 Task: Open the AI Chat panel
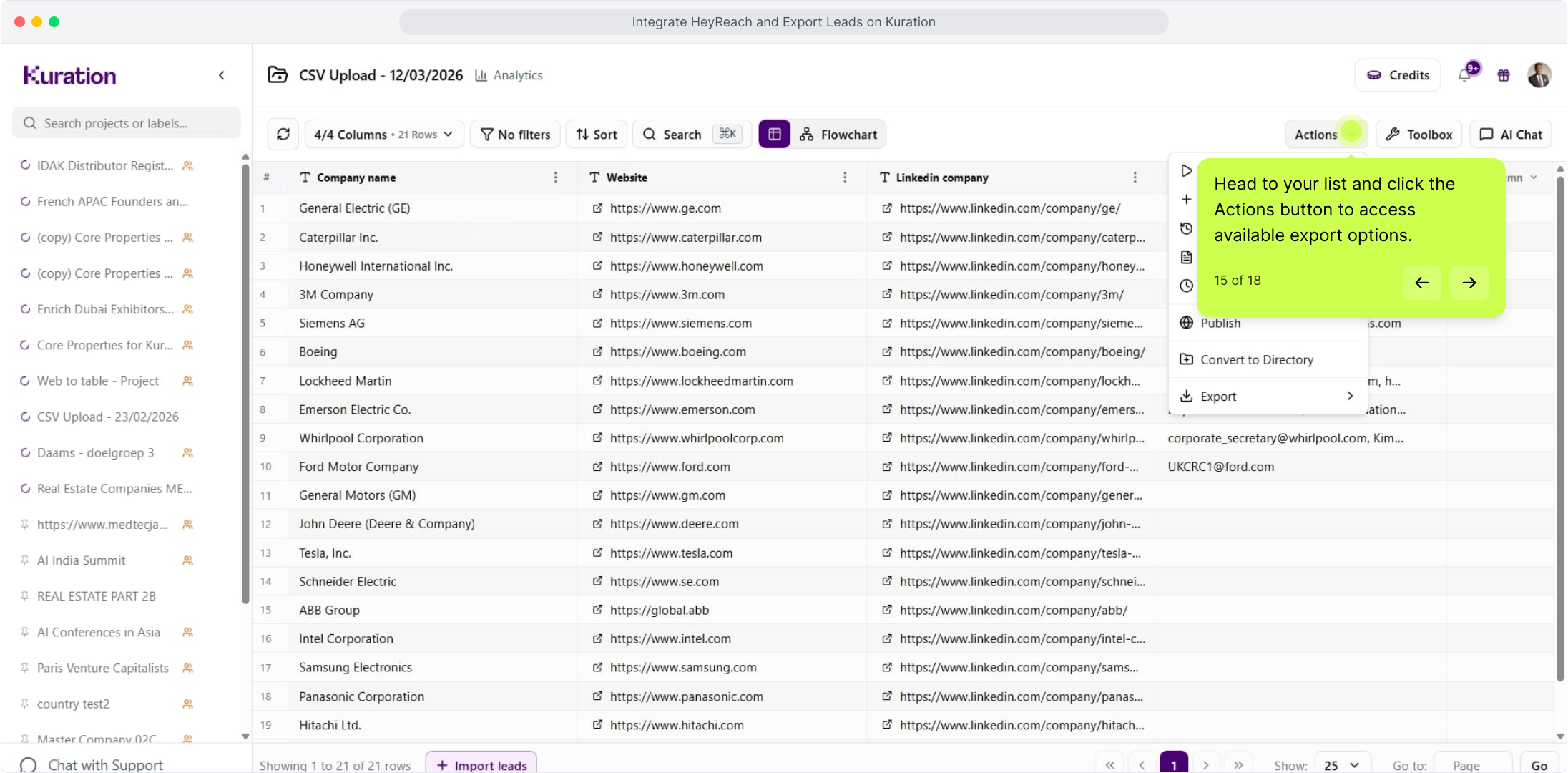[x=1511, y=135]
